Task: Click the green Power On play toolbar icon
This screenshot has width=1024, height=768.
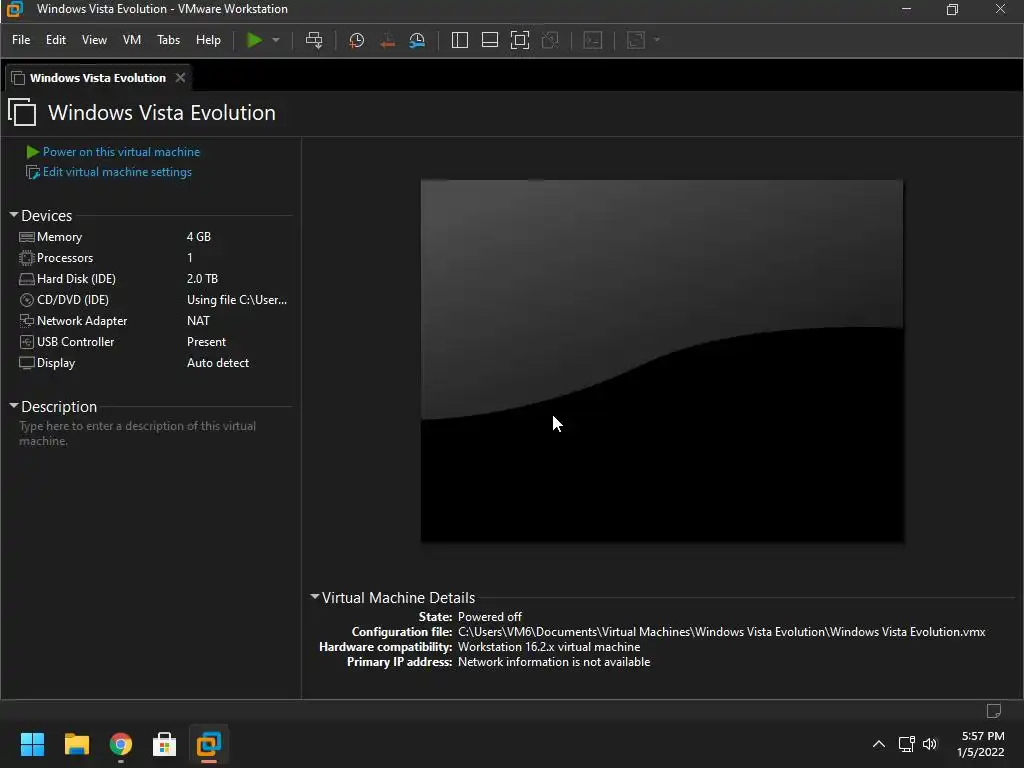Action: 254,40
